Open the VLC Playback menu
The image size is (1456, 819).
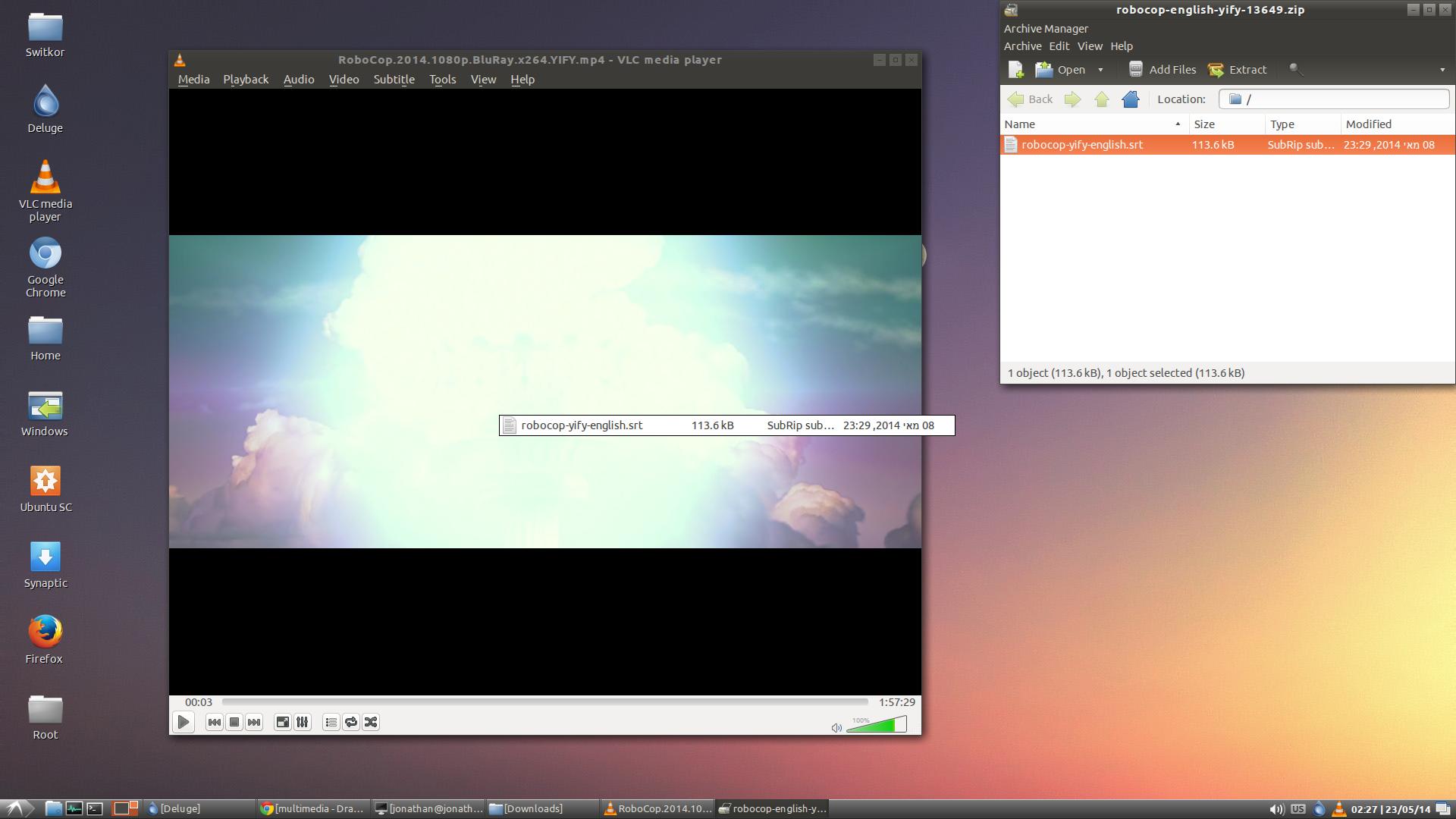pyautogui.click(x=246, y=80)
